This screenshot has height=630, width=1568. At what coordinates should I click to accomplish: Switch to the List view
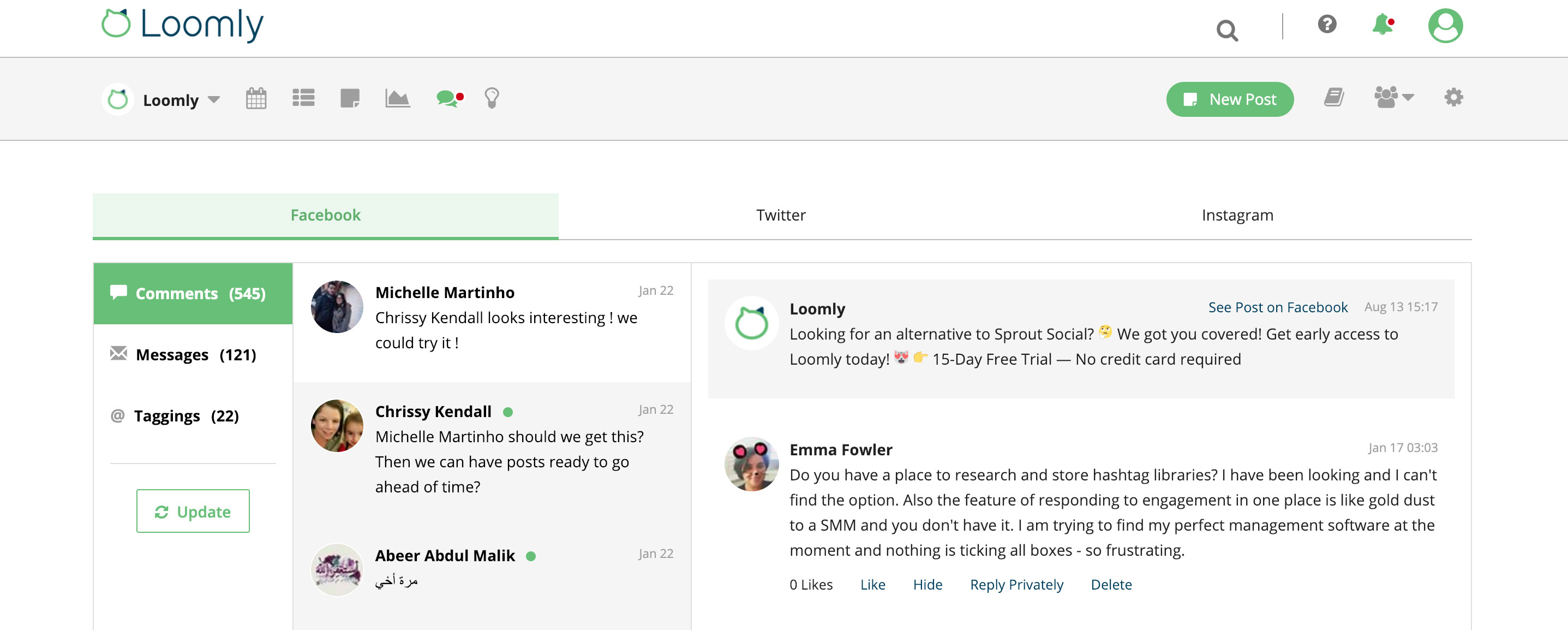(304, 98)
